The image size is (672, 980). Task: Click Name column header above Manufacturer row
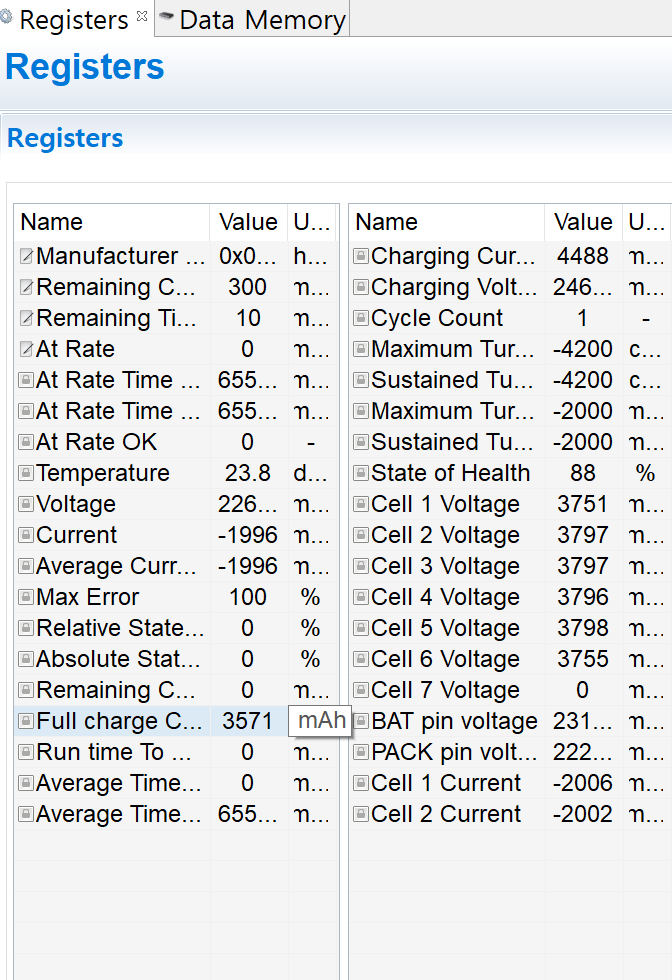(x=52, y=222)
